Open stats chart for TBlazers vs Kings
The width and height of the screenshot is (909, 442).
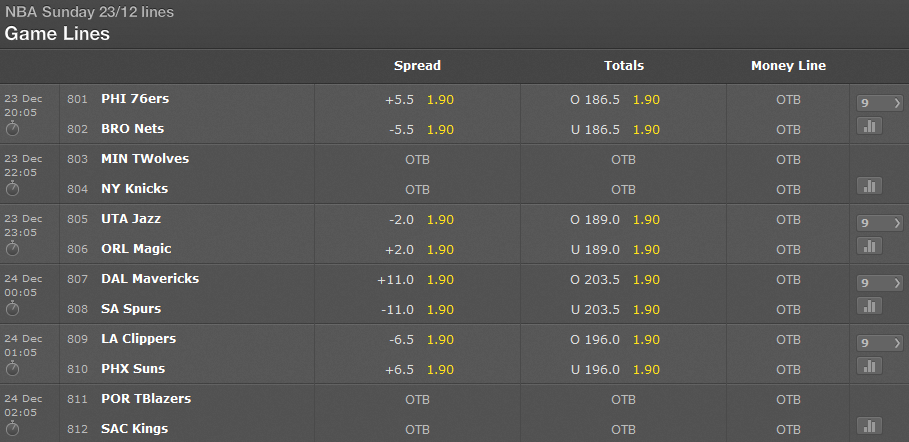[869, 426]
